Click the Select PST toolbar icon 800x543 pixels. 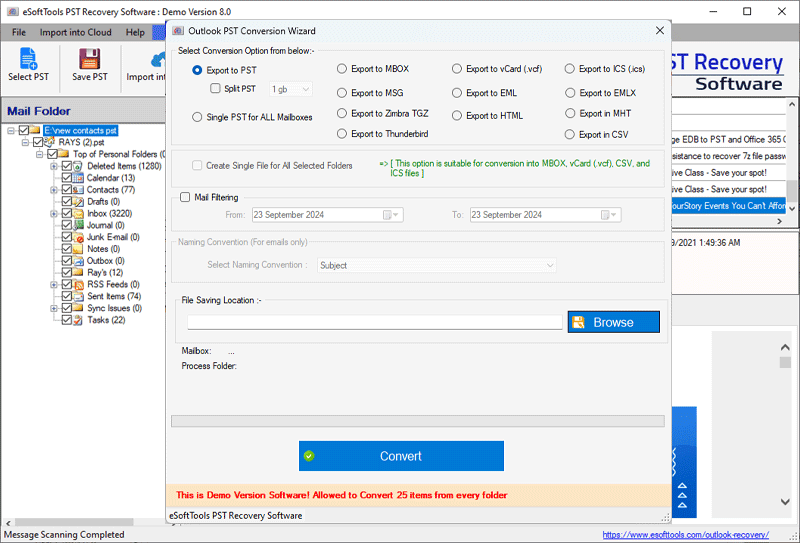pos(28,58)
